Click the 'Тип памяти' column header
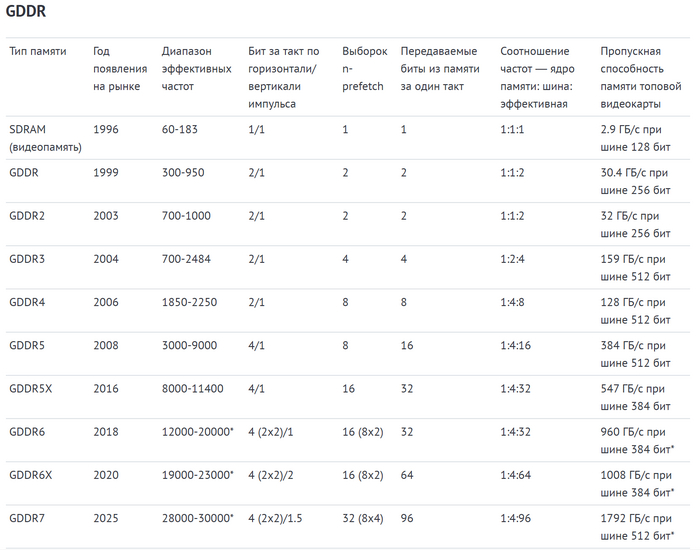700x550 pixels. (38, 51)
